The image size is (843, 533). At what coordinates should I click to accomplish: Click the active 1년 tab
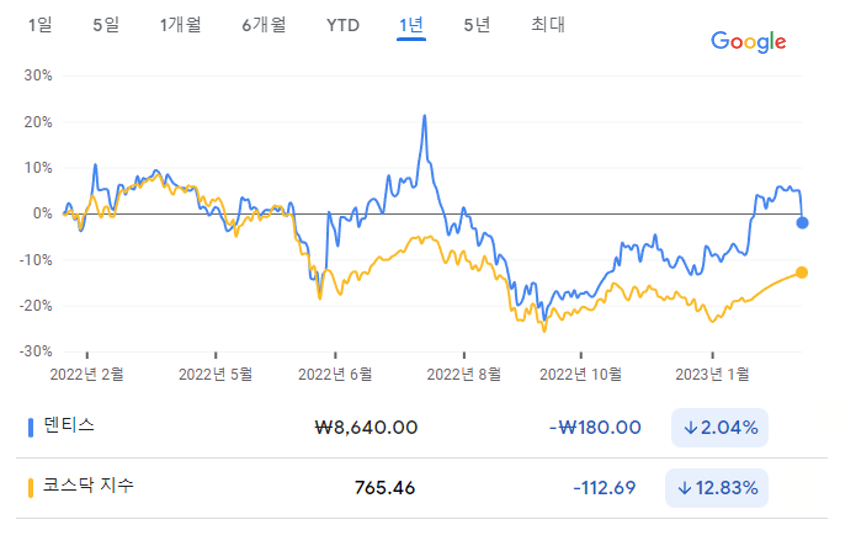coord(411,25)
